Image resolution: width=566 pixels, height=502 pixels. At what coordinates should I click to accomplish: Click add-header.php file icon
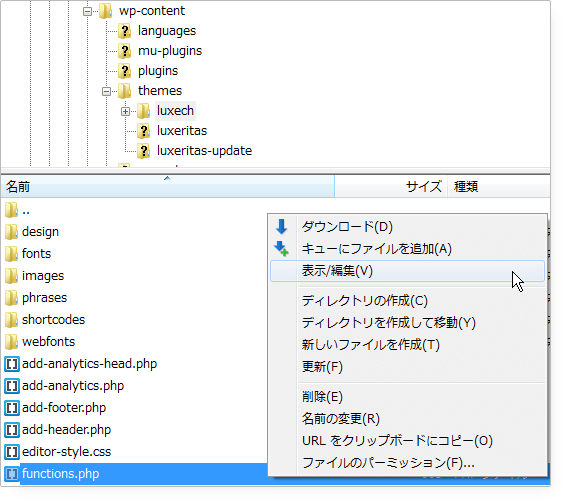(12, 430)
